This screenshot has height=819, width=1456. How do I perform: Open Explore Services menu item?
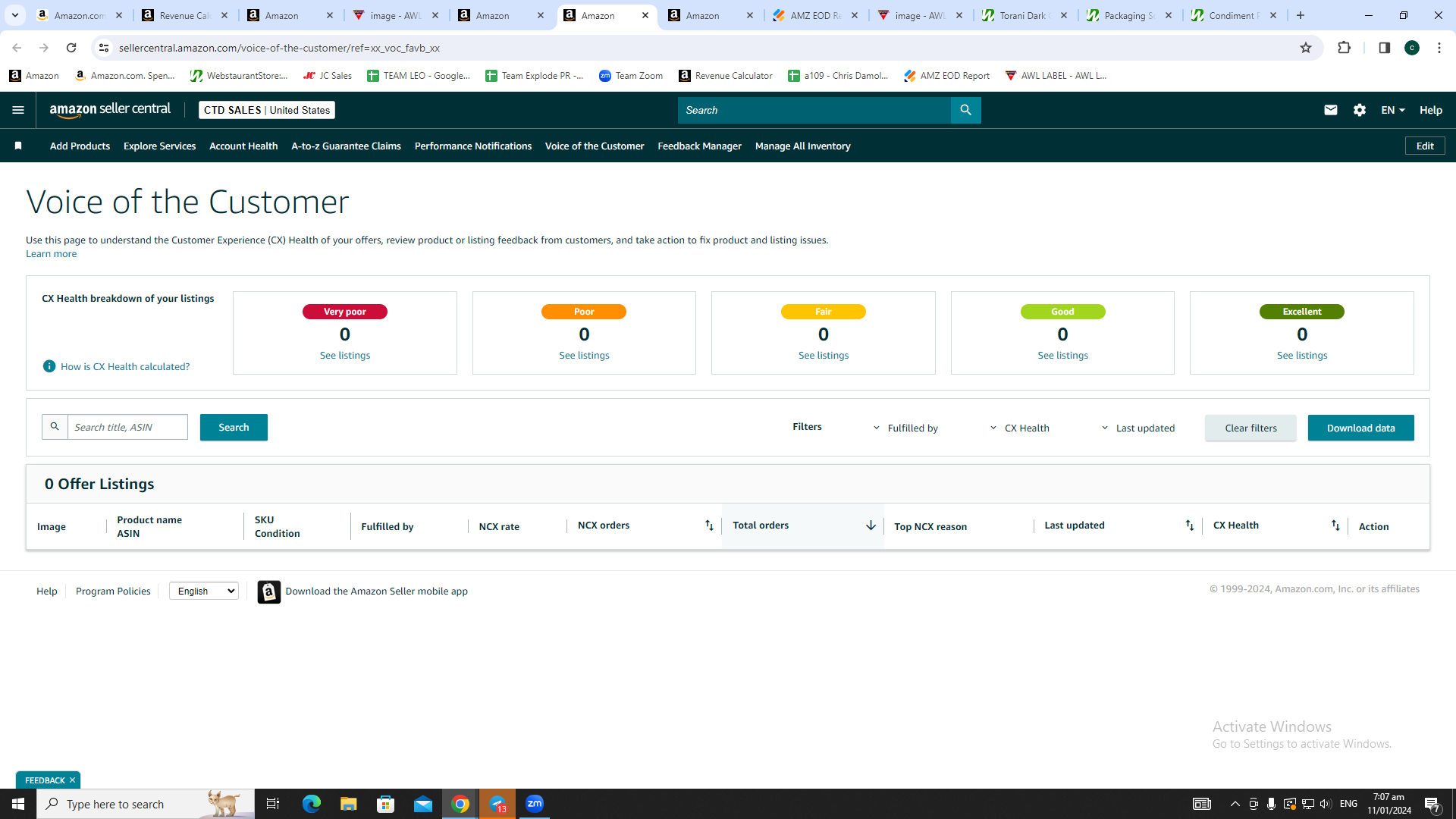pyautogui.click(x=159, y=146)
